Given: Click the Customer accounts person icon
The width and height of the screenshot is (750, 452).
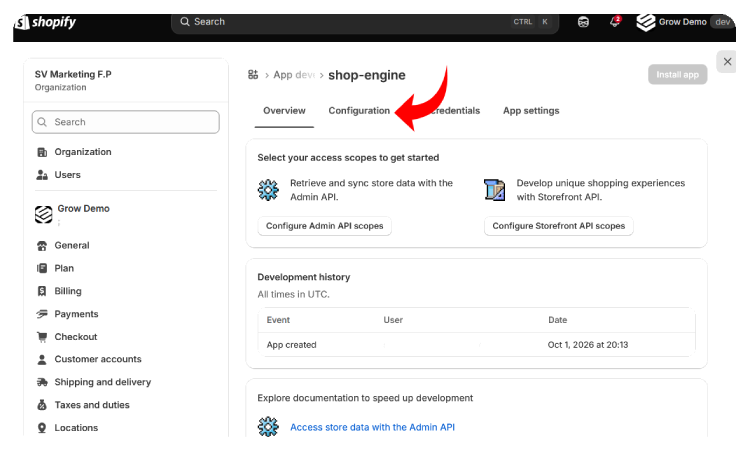Looking at the screenshot, I should (42, 360).
